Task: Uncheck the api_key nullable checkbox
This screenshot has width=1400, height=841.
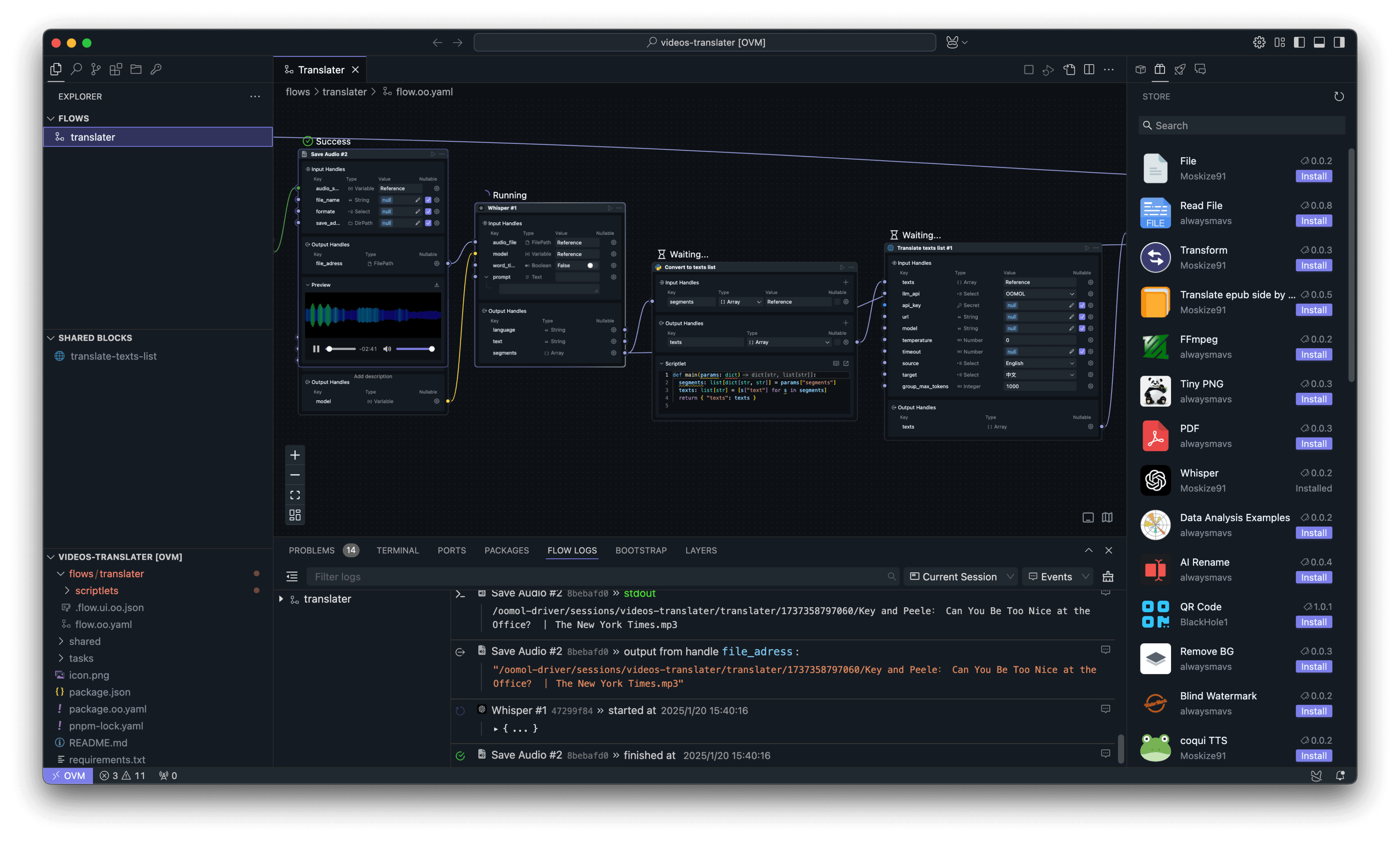Action: point(1082,306)
